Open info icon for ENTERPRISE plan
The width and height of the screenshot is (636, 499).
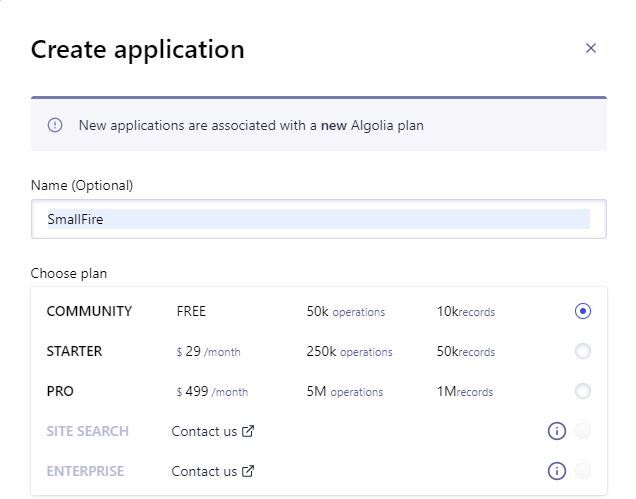coord(556,471)
